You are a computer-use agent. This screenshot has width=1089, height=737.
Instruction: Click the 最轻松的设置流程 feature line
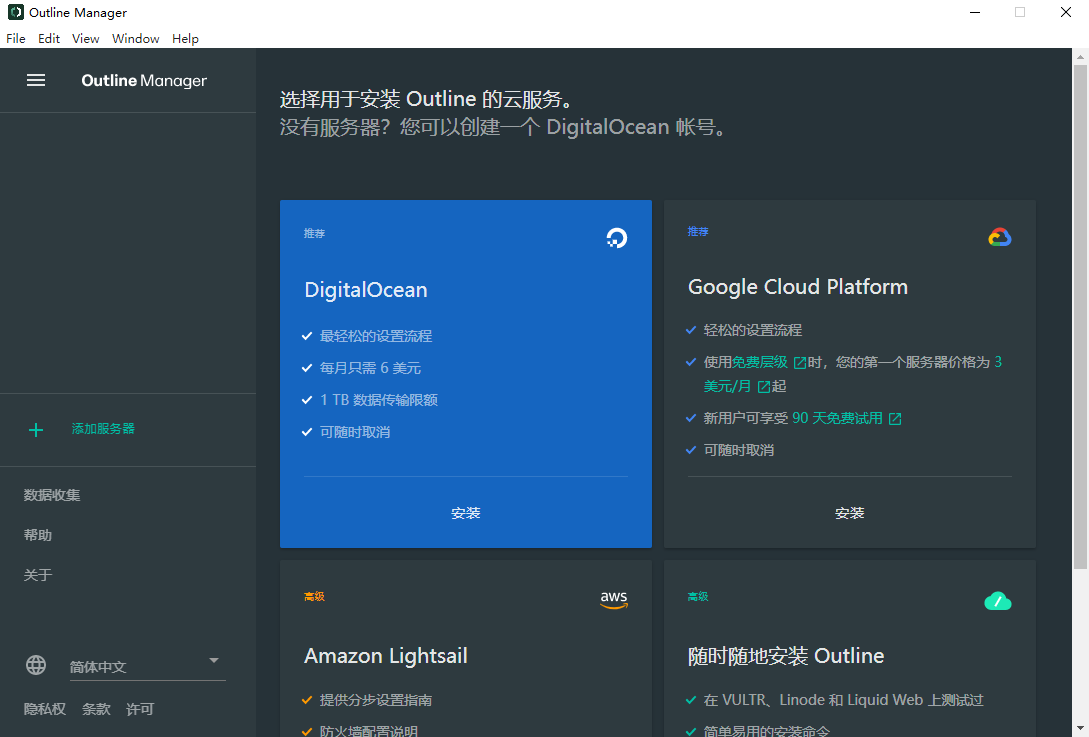pos(376,336)
